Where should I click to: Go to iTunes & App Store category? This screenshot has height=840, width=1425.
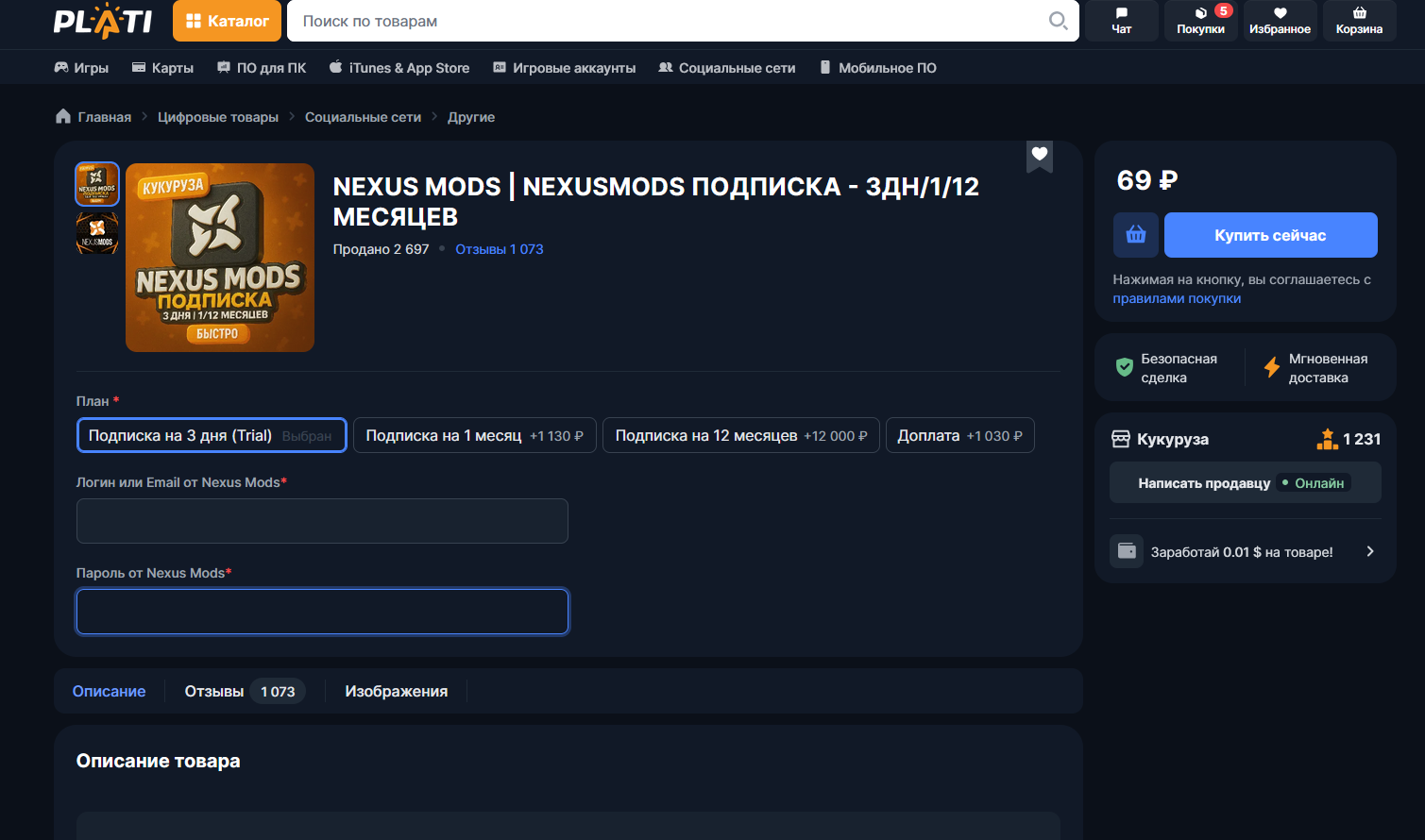point(399,68)
